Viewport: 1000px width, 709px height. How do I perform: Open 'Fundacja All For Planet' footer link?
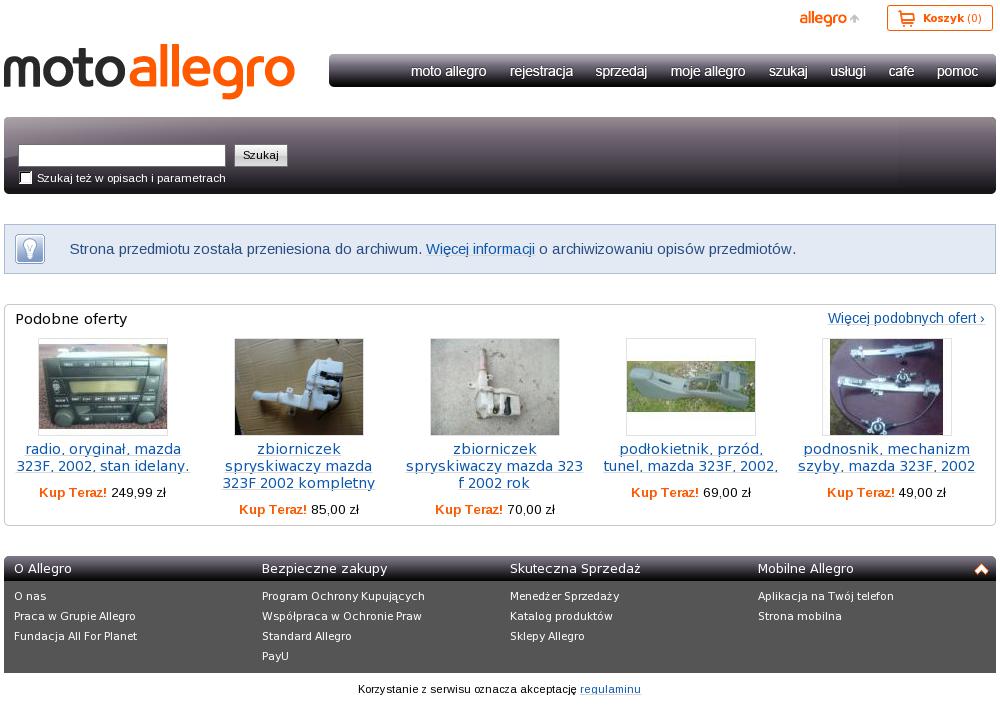tap(75, 636)
